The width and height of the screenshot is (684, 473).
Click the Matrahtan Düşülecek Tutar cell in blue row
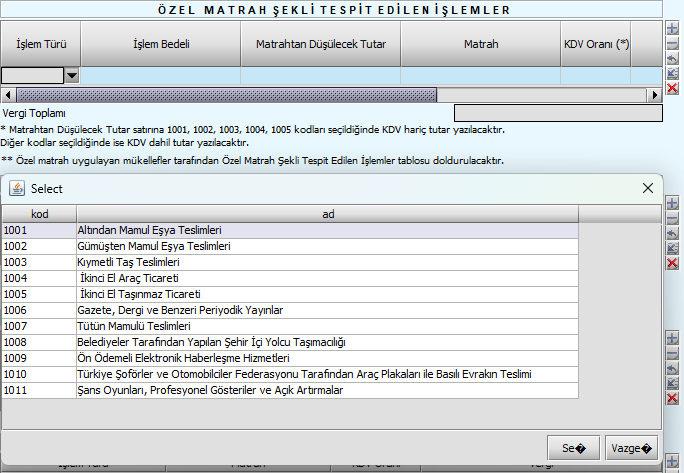[321, 75]
